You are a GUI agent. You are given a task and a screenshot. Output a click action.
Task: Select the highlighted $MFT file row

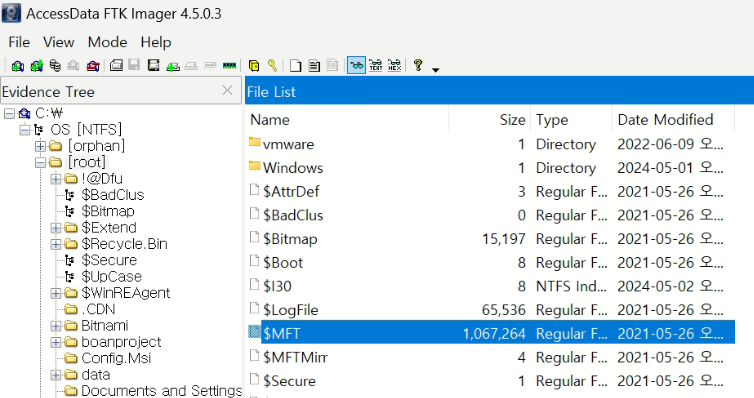490,333
